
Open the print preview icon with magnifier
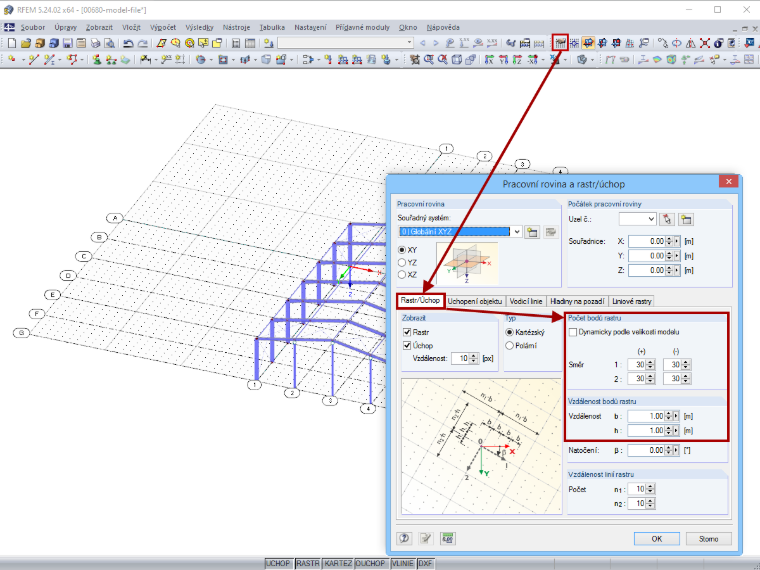110,43
